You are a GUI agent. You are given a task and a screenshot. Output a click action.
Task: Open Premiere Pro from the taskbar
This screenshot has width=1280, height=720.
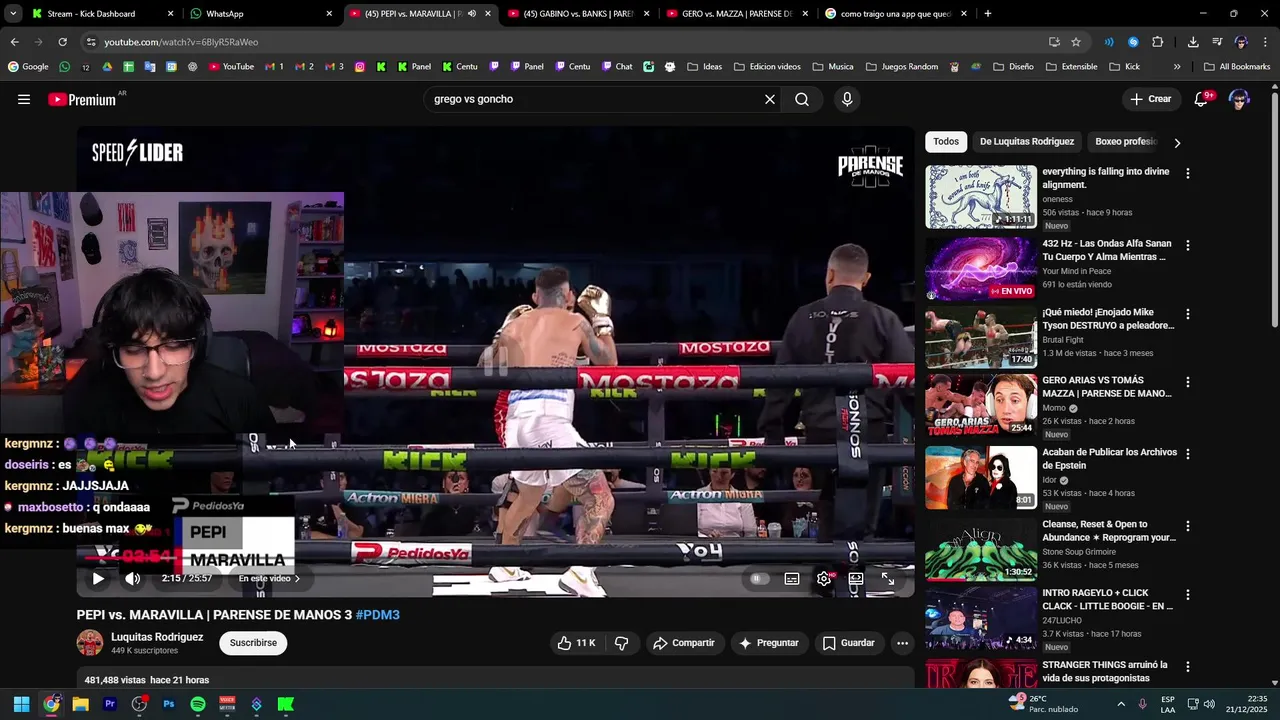(x=110, y=704)
